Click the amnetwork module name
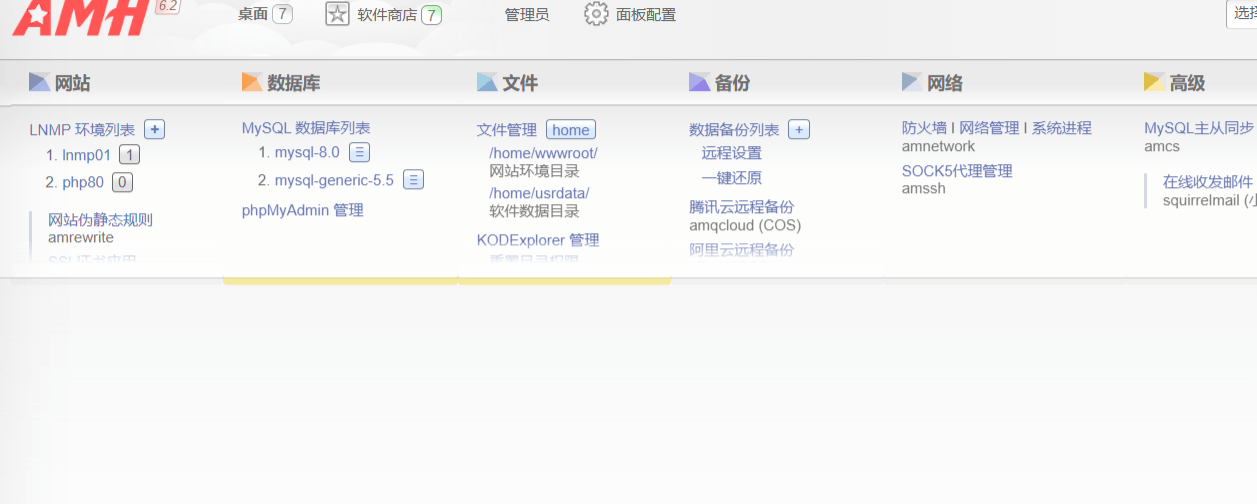1257x504 pixels. 938,146
